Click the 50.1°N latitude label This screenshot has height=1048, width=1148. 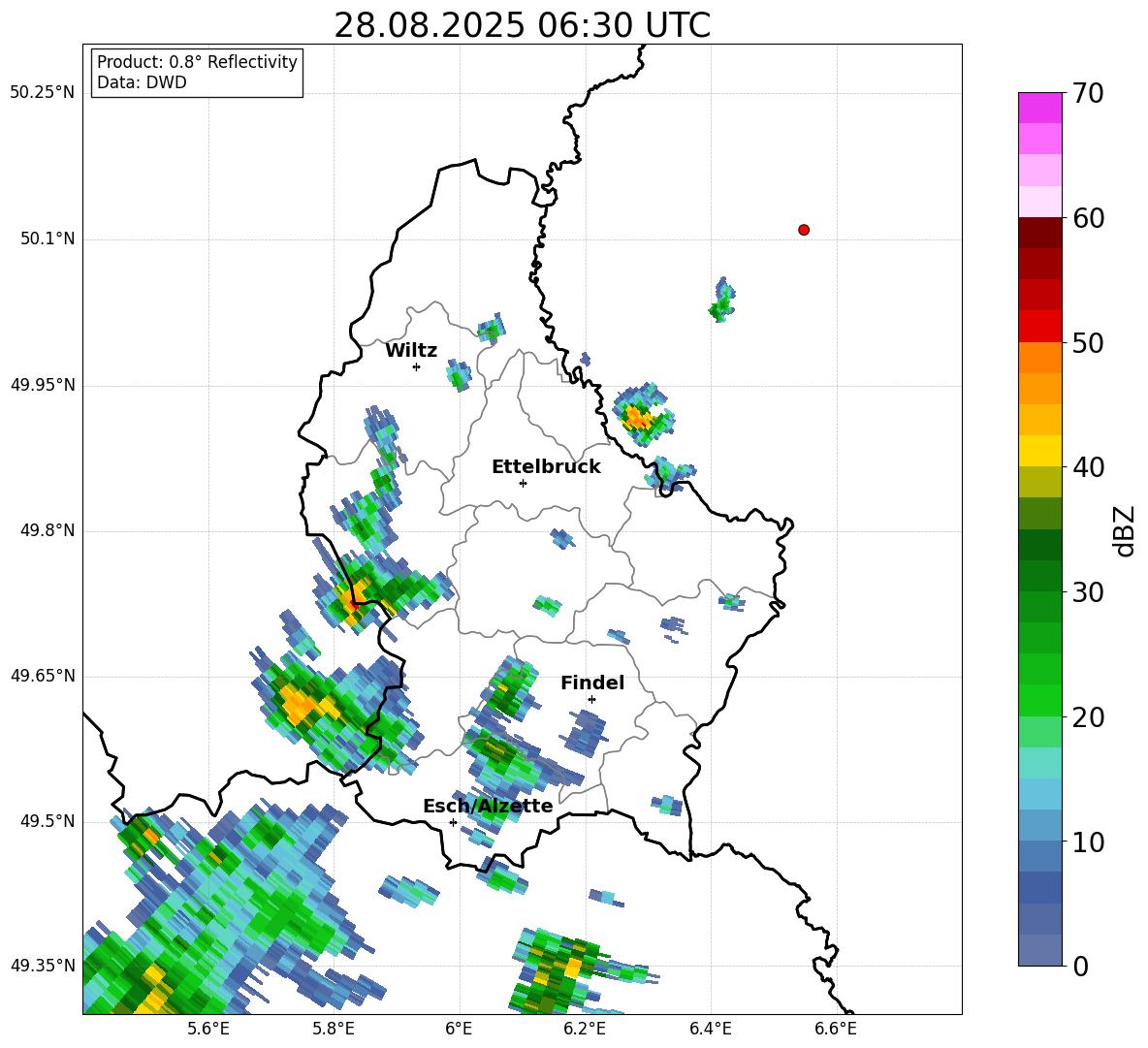(x=48, y=238)
